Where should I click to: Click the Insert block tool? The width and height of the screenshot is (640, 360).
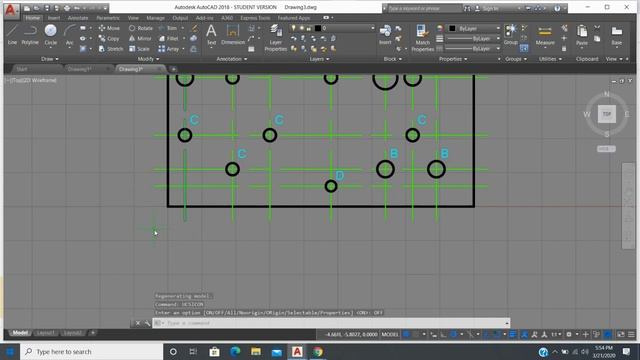click(x=385, y=34)
